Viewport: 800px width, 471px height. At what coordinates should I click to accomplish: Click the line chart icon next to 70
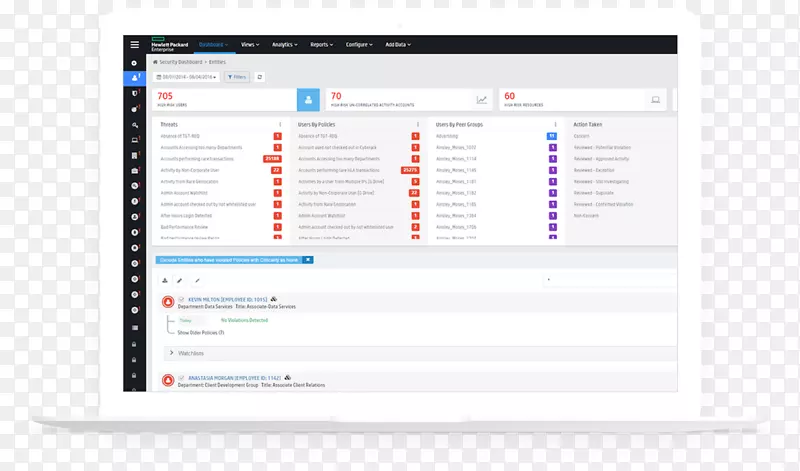pyautogui.click(x=482, y=100)
